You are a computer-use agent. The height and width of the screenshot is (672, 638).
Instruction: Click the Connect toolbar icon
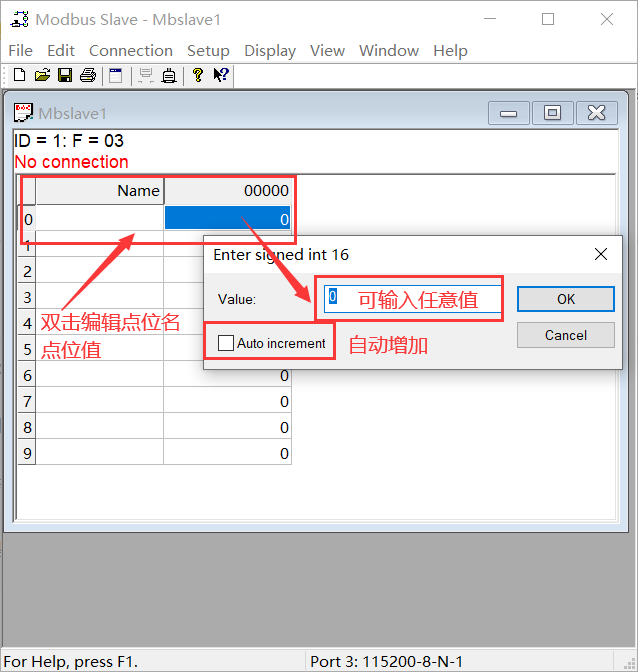(146, 75)
